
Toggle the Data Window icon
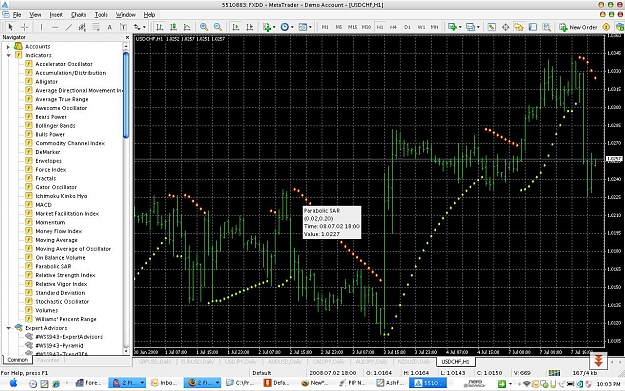pyautogui.click(x=505, y=27)
